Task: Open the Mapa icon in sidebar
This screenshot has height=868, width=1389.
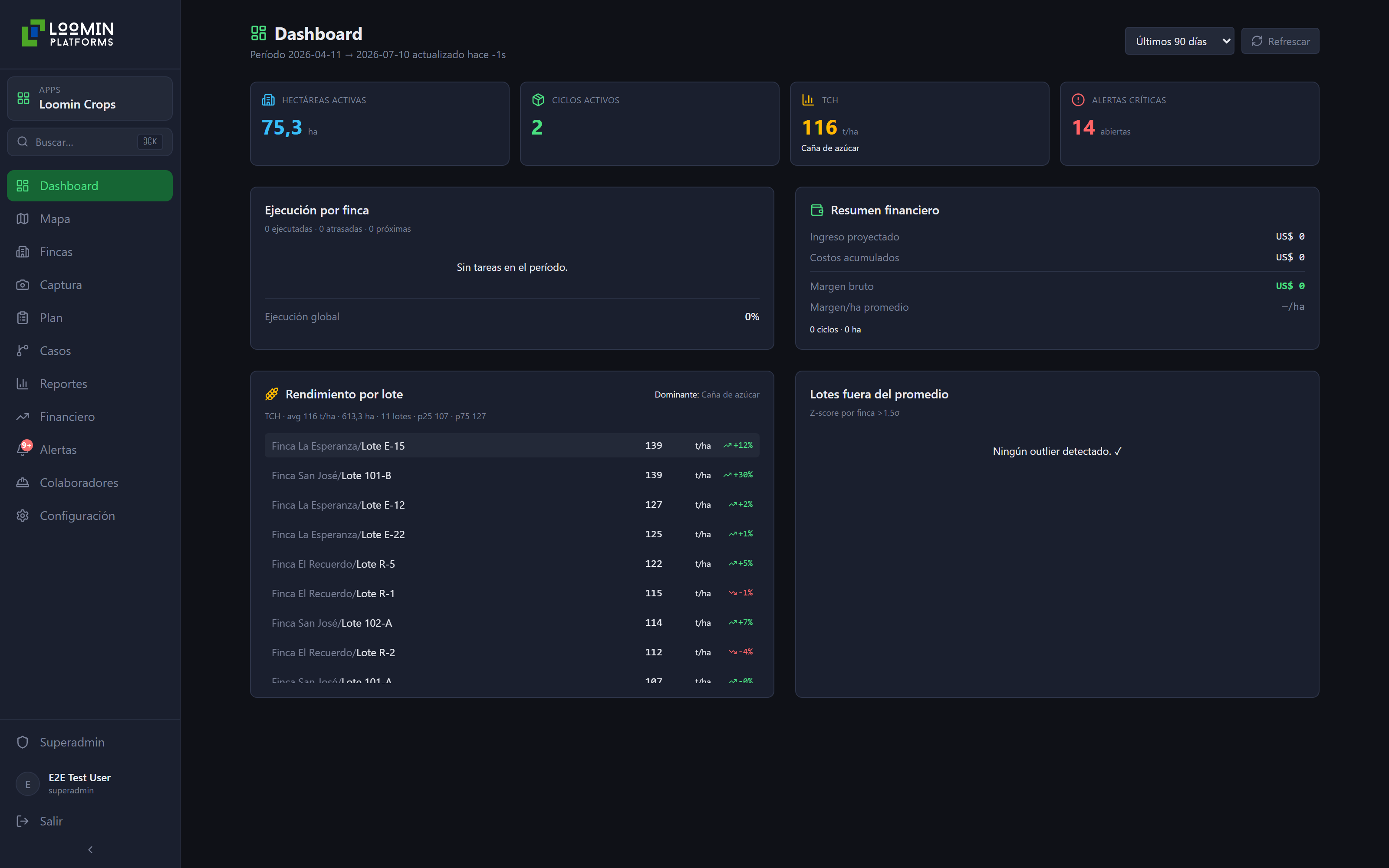Action: pyautogui.click(x=23, y=219)
